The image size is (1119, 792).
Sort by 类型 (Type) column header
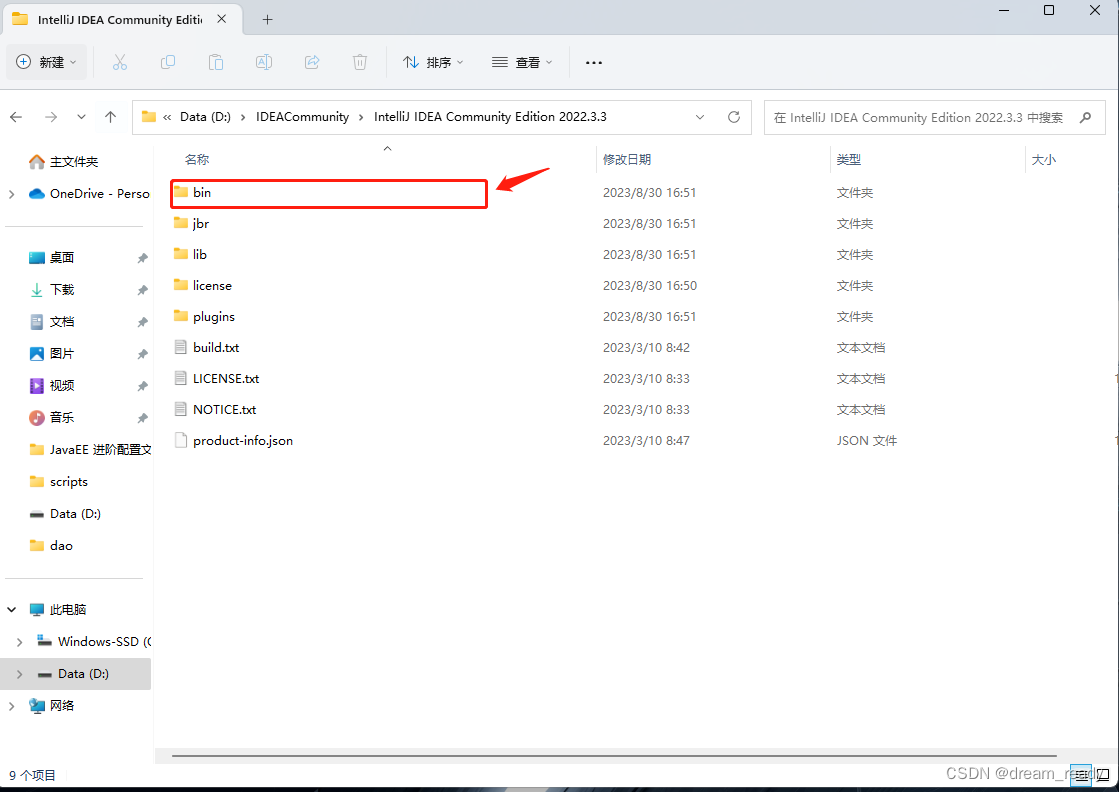(x=849, y=160)
